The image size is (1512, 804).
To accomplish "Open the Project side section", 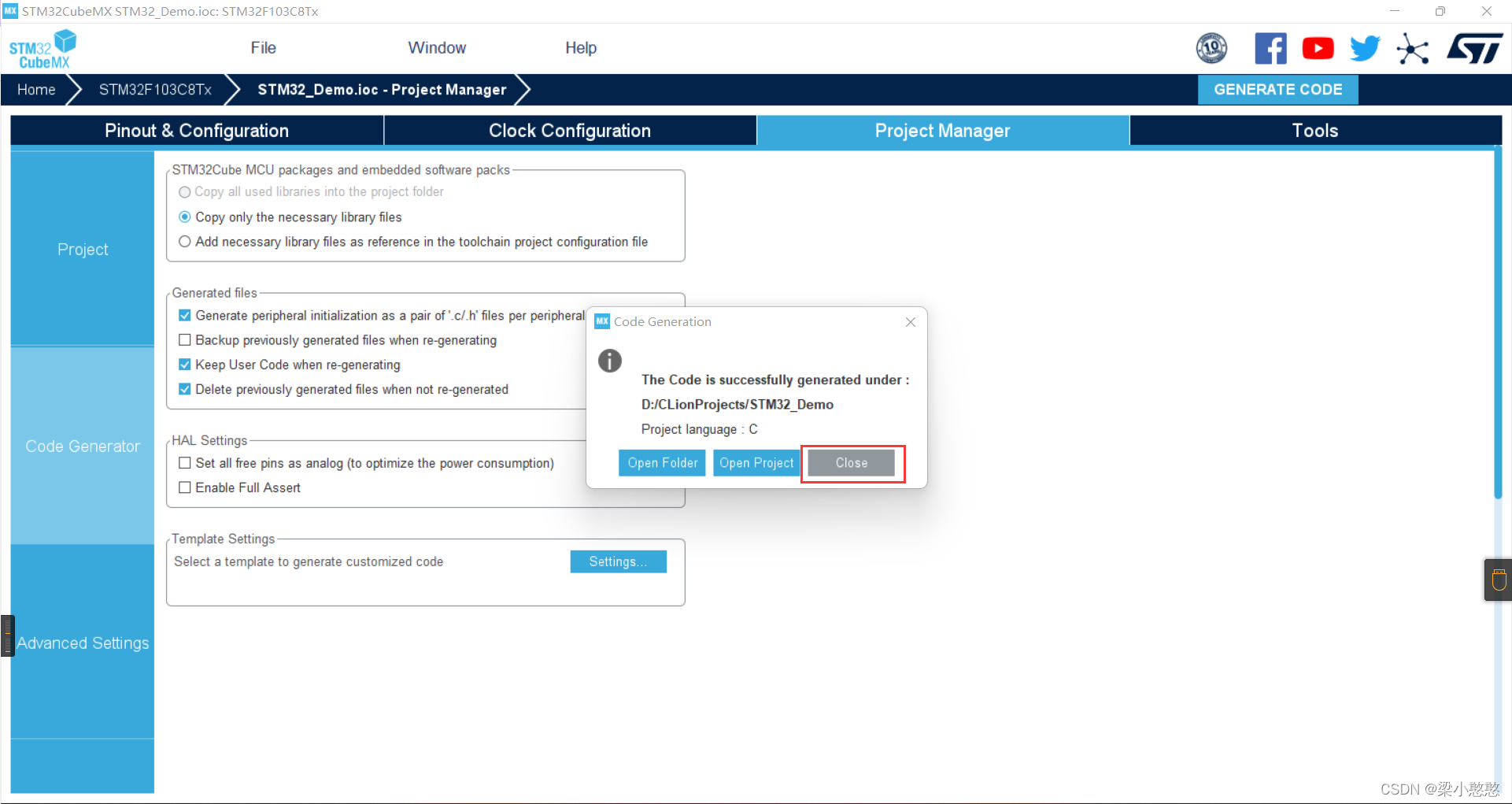I will (83, 249).
